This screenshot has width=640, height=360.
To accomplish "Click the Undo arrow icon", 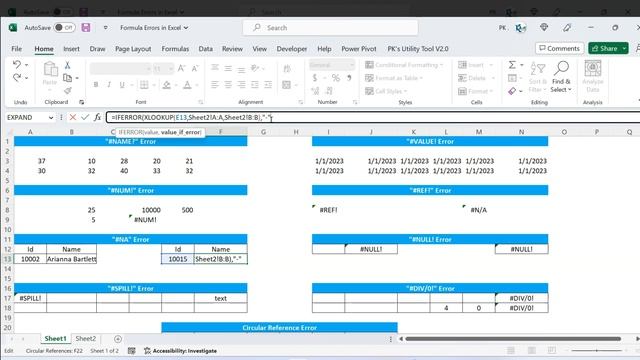I will [x=17, y=64].
